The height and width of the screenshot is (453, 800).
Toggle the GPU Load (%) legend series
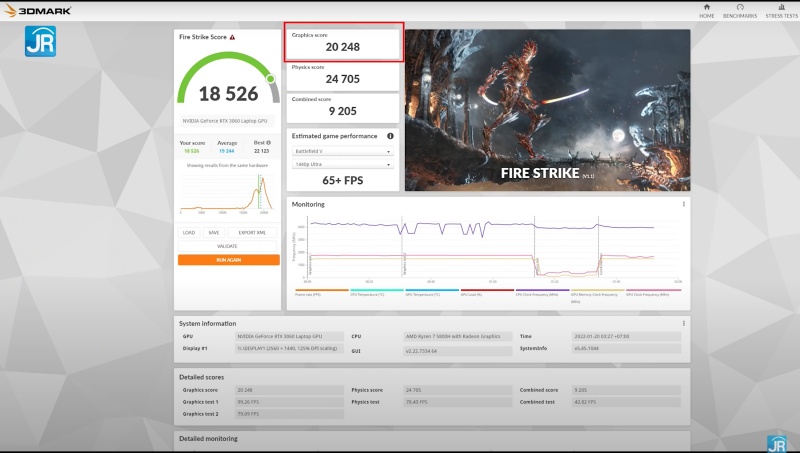coord(487,292)
